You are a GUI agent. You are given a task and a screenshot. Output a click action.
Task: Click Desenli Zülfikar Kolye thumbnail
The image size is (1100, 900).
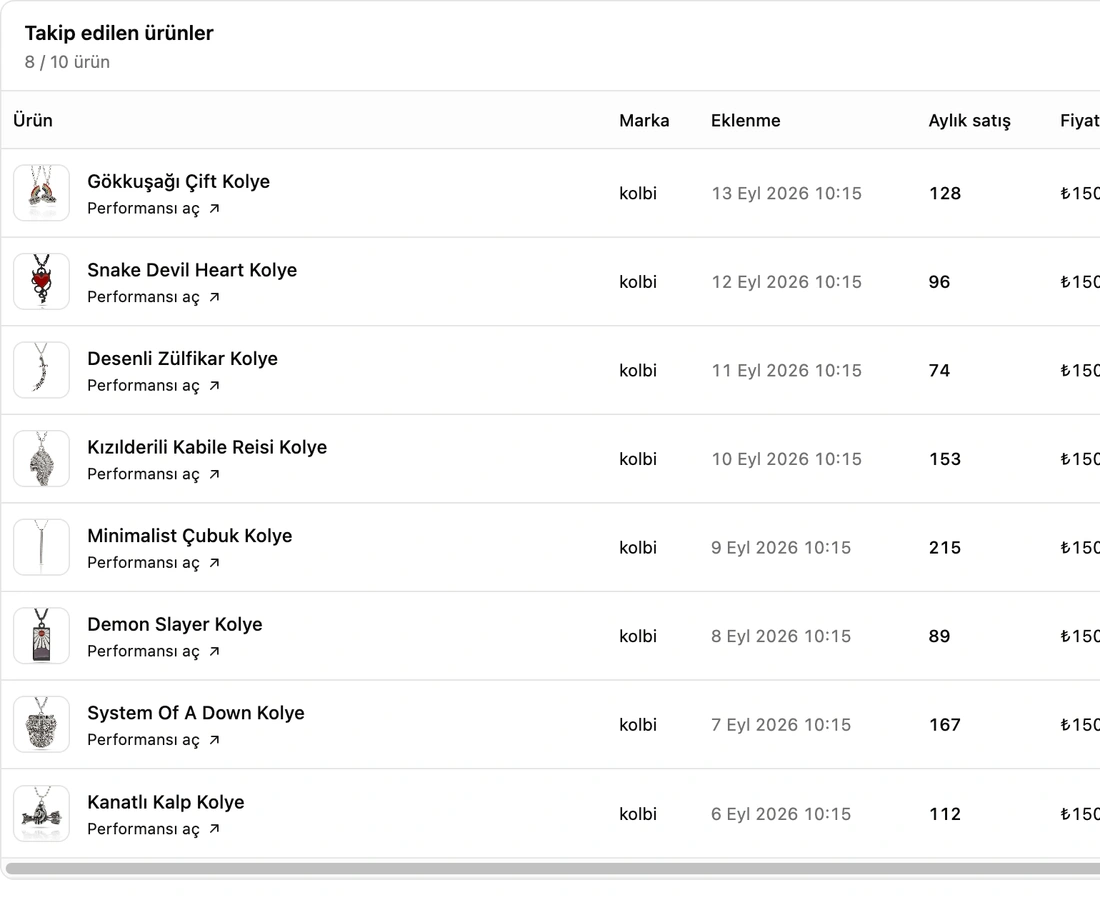point(41,370)
